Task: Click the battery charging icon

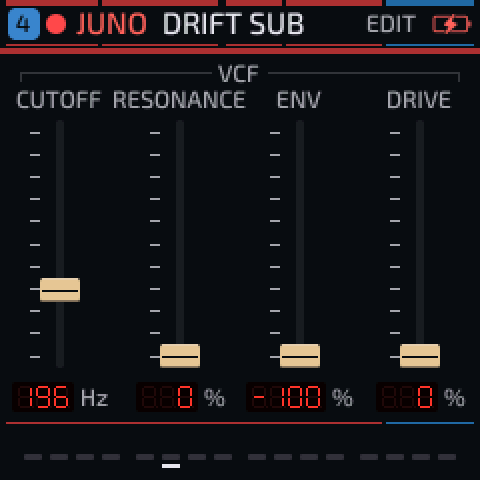Action: [452, 24]
